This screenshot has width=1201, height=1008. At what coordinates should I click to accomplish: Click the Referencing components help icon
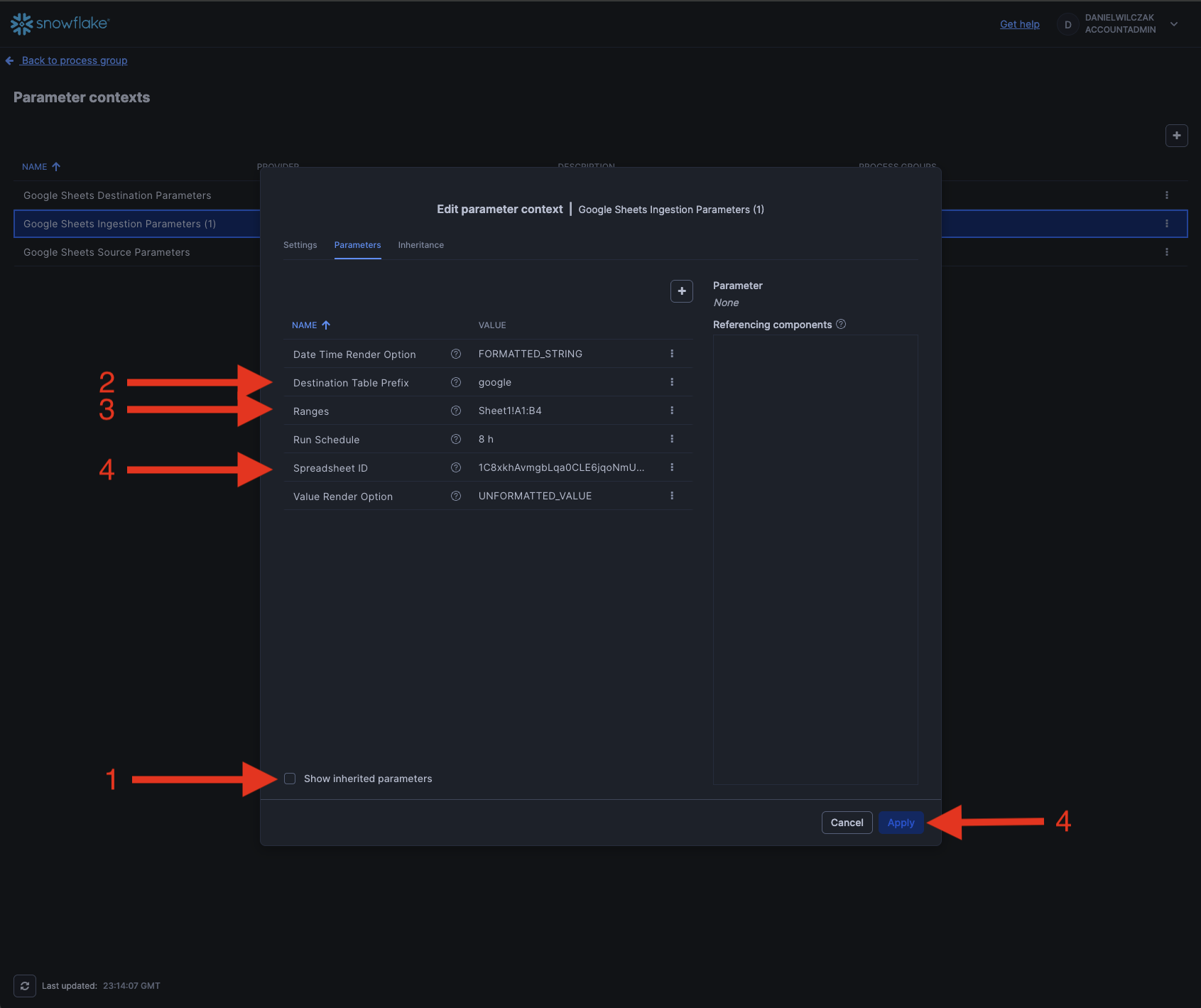(841, 325)
